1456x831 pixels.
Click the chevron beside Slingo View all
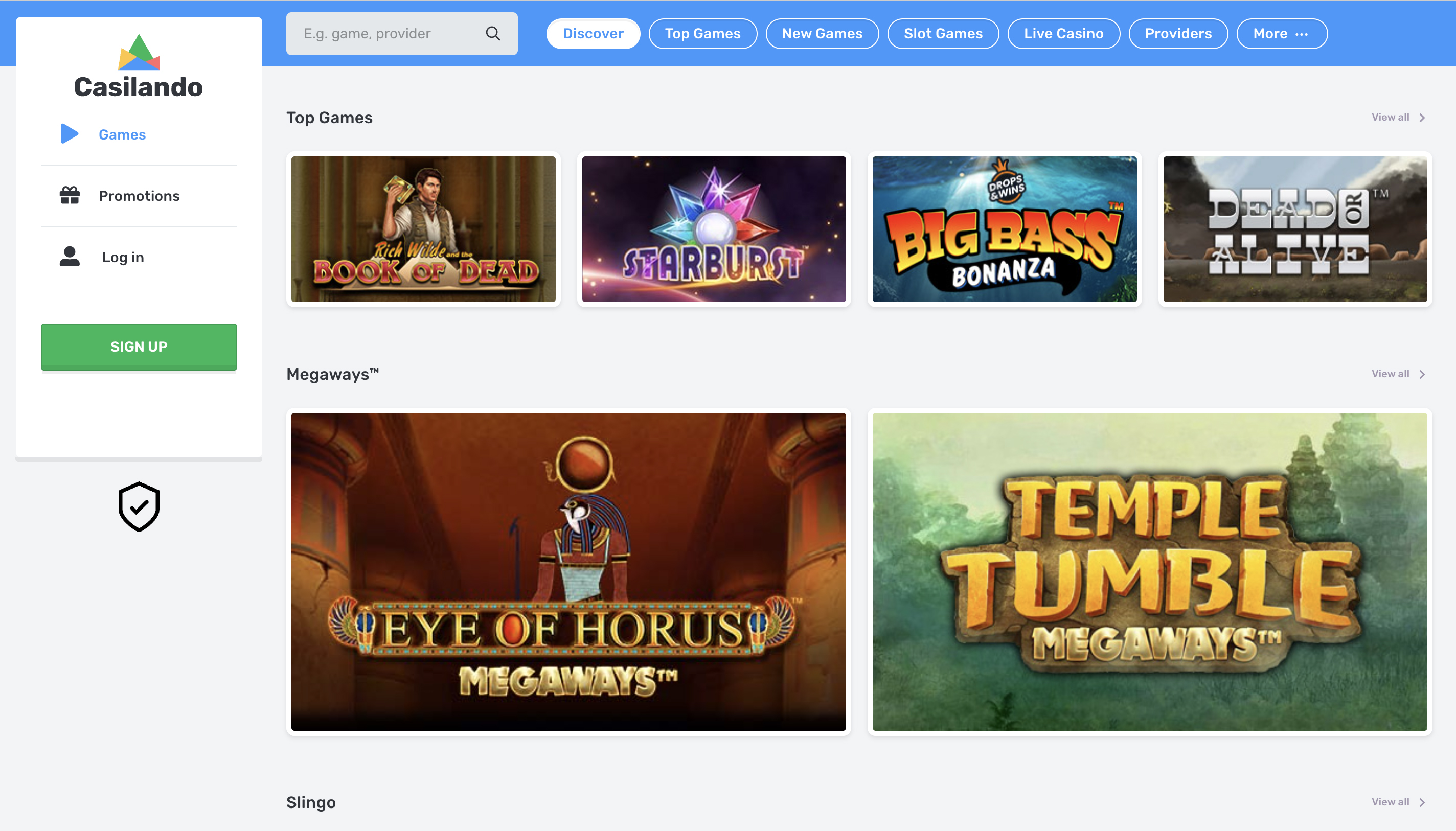[1422, 801]
